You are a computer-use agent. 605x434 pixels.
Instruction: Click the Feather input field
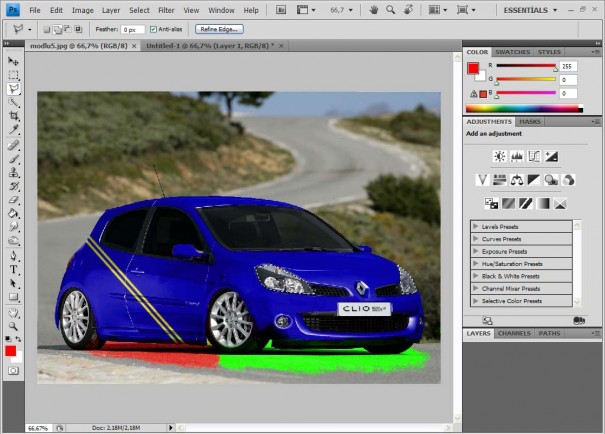click(132, 30)
